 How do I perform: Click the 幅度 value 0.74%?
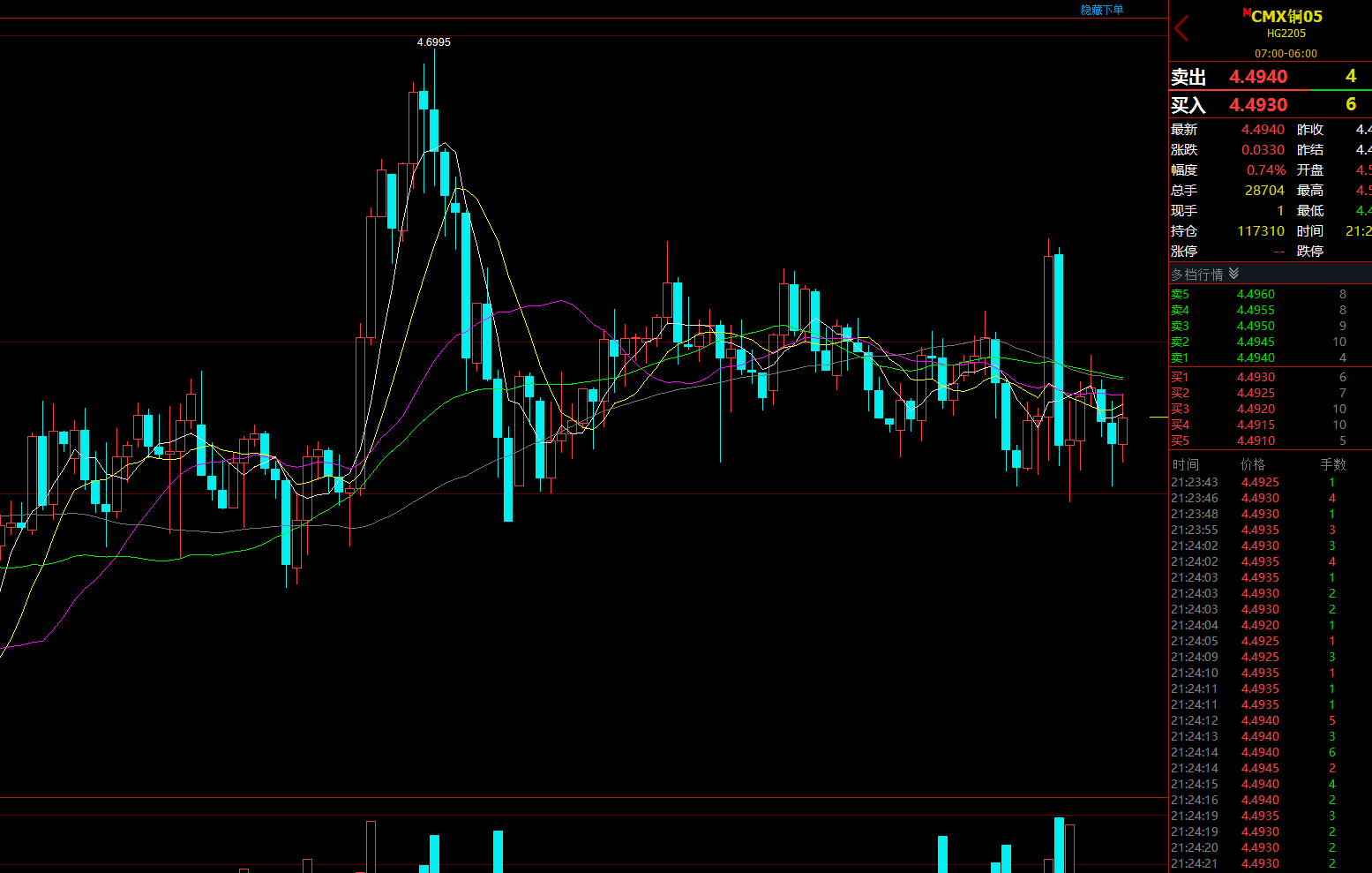tap(1266, 170)
